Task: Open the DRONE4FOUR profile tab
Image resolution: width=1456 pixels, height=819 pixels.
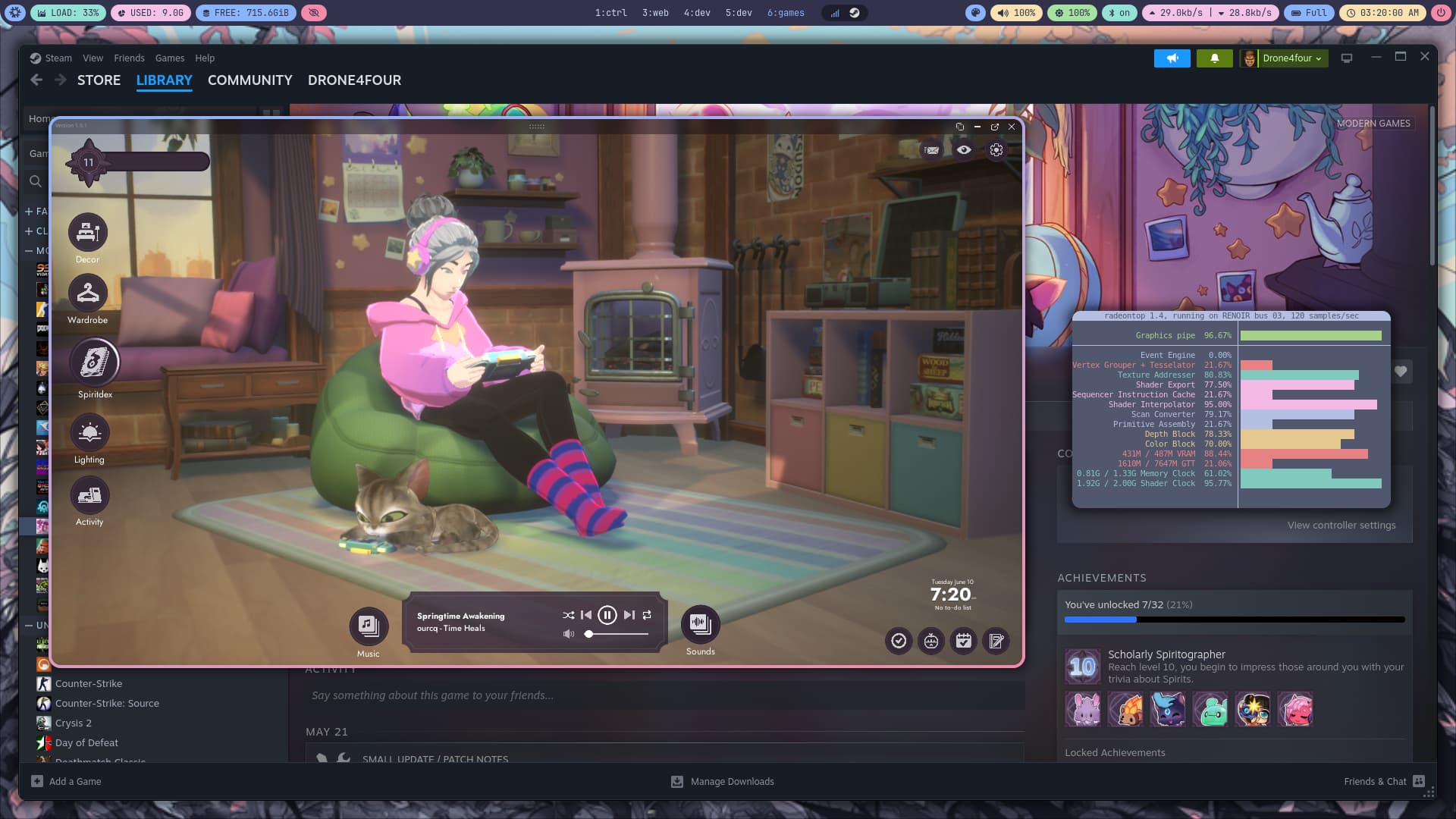Action: click(354, 80)
